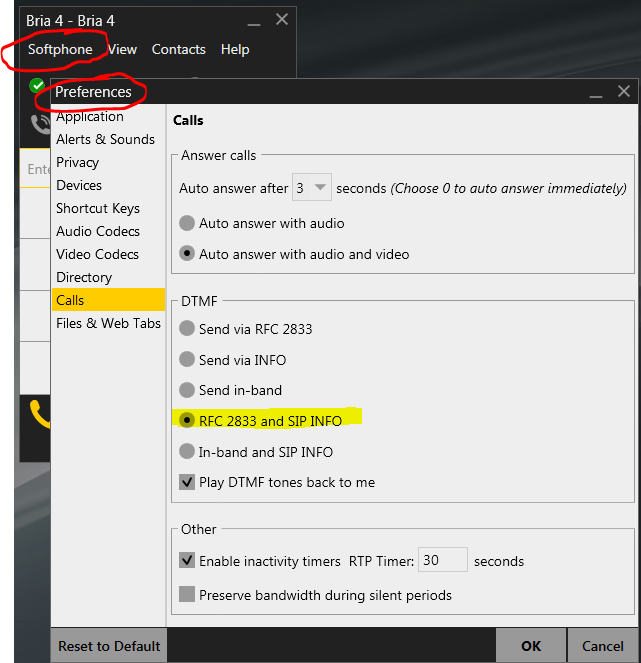Close the Bria 4 main window
The width and height of the screenshot is (641, 663).
(282, 19)
